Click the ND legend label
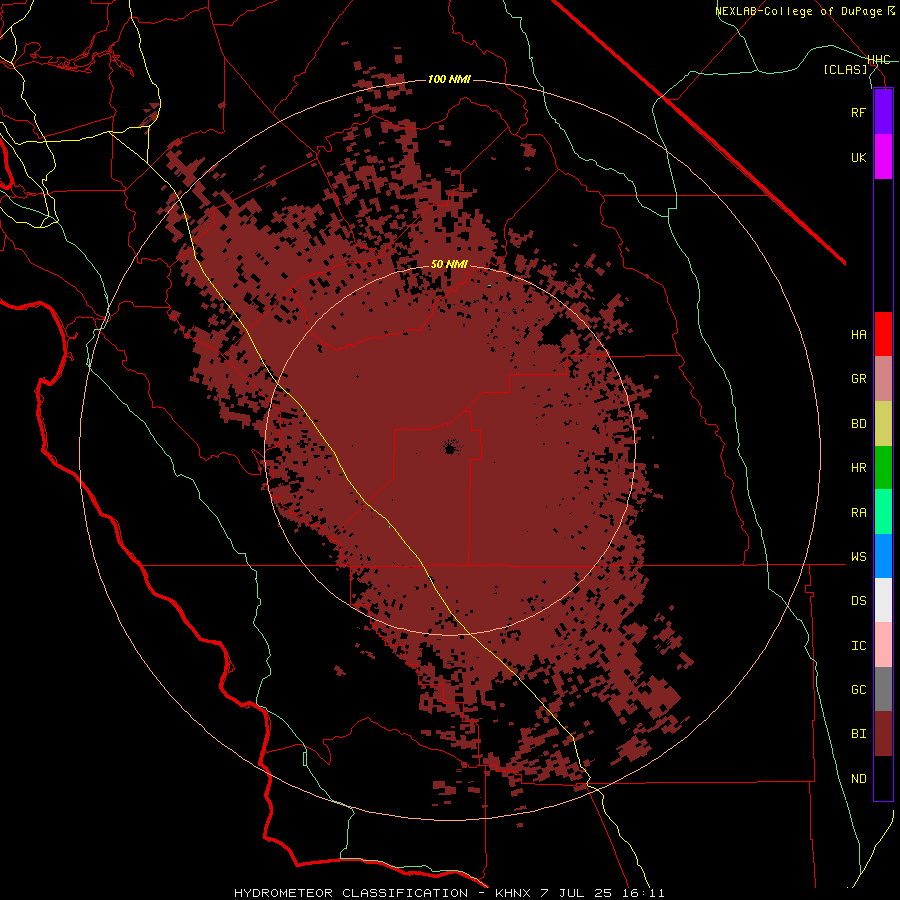 click(859, 779)
